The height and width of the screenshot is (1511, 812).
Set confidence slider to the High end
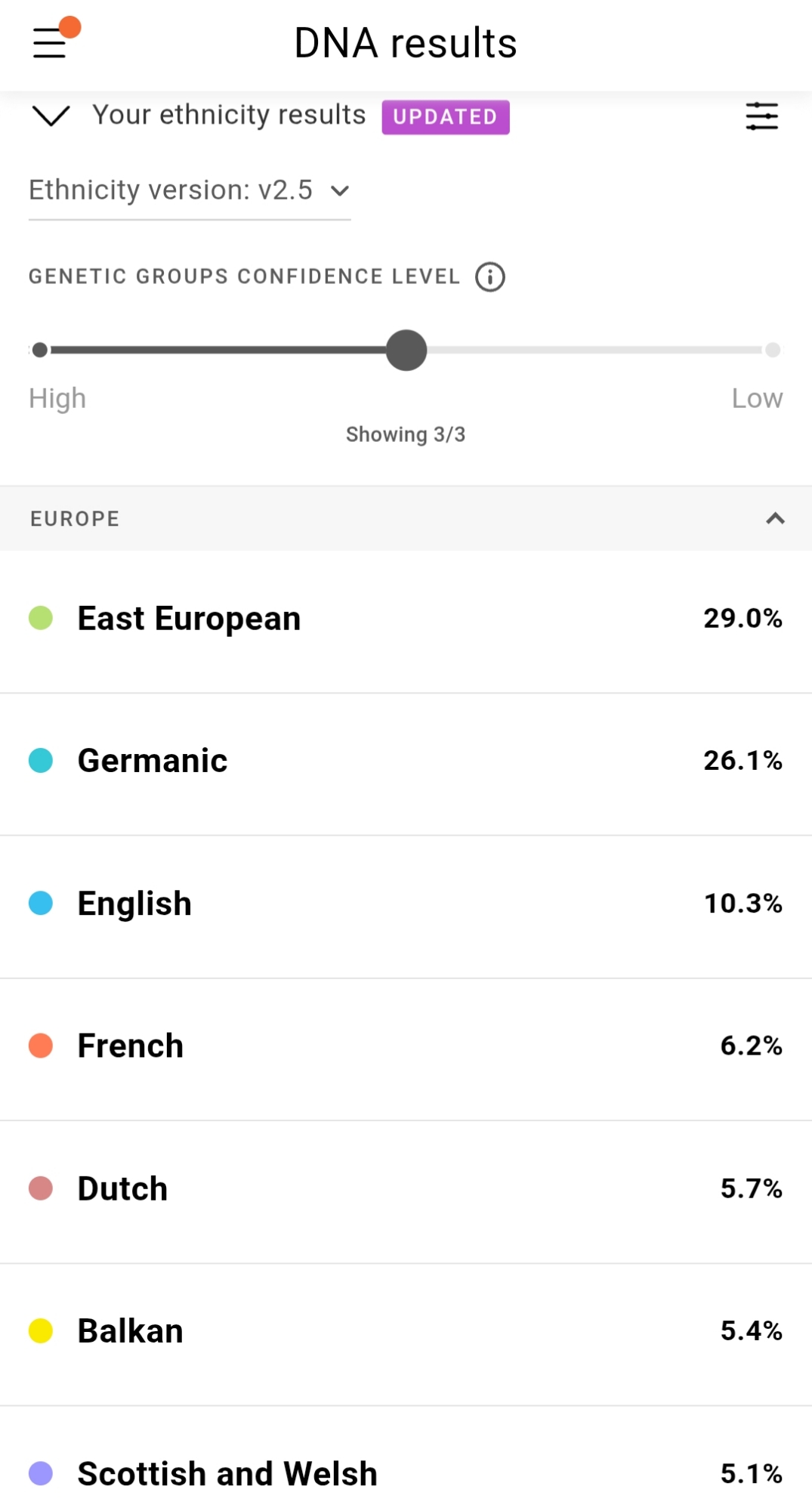click(x=40, y=350)
